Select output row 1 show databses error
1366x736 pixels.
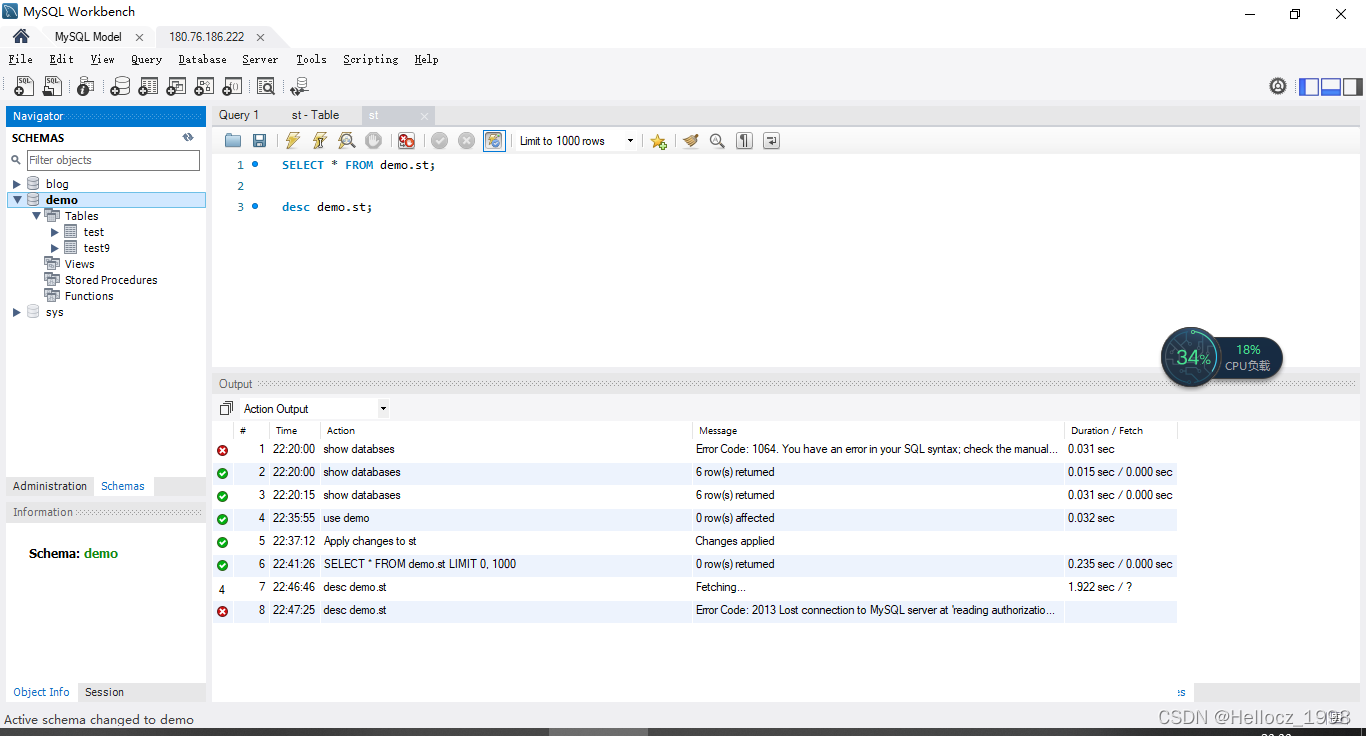pyautogui.click(x=695, y=449)
